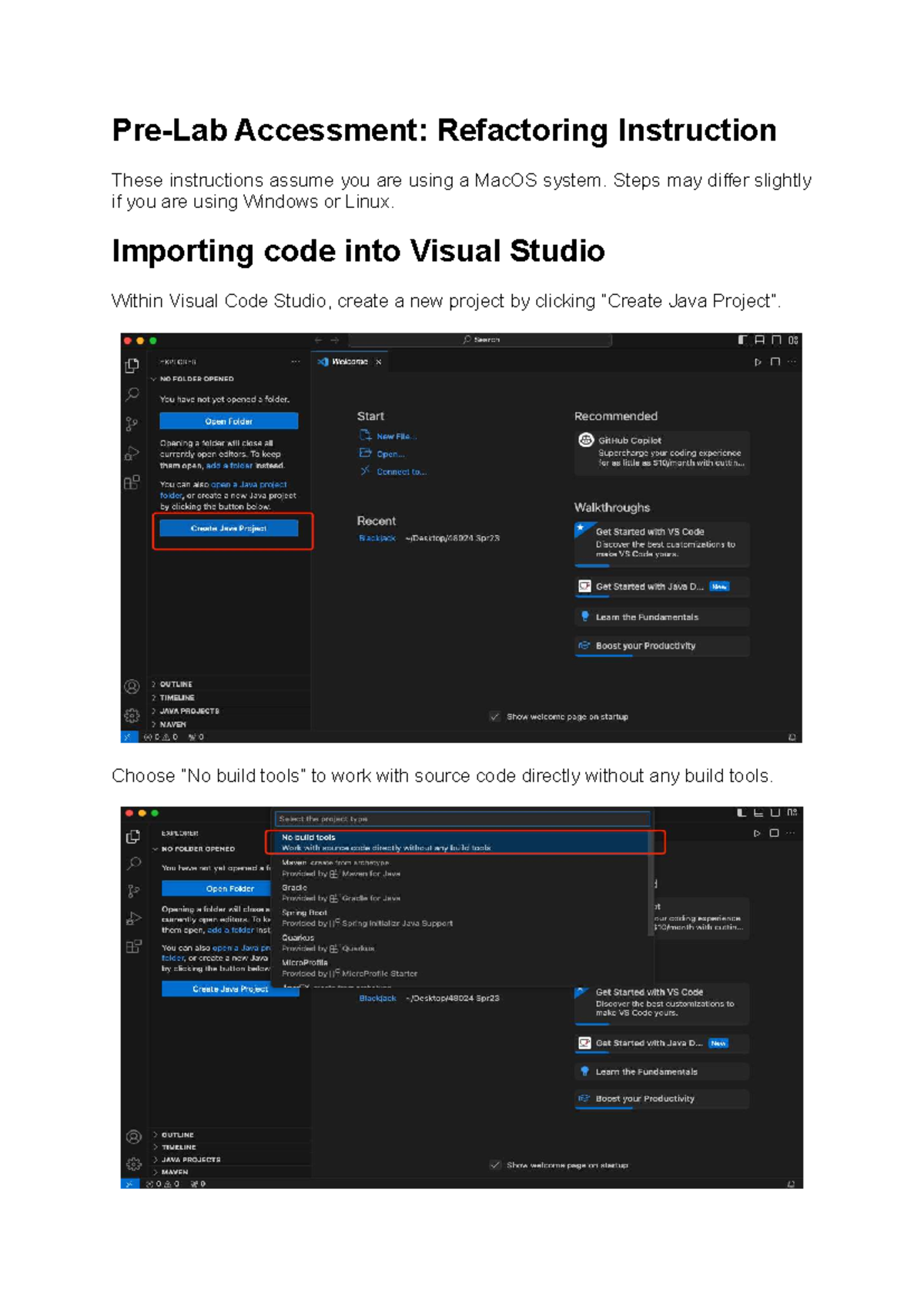Click GitHub Copilot icon under Recommended

586,440
